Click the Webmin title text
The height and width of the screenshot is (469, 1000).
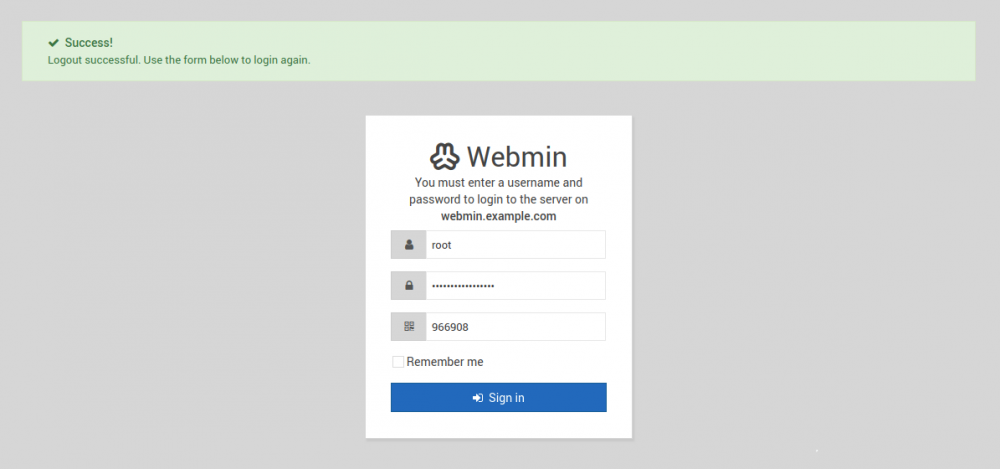(x=517, y=156)
